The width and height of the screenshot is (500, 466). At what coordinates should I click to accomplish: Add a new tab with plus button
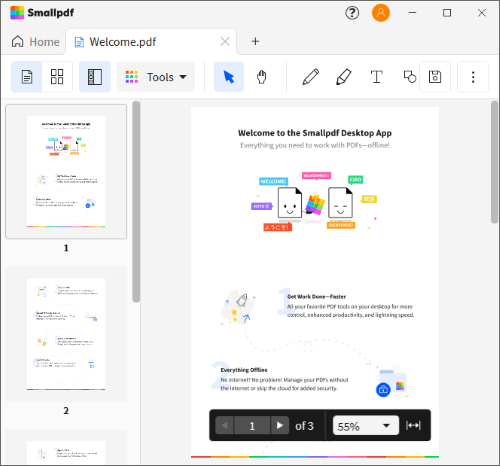255,41
